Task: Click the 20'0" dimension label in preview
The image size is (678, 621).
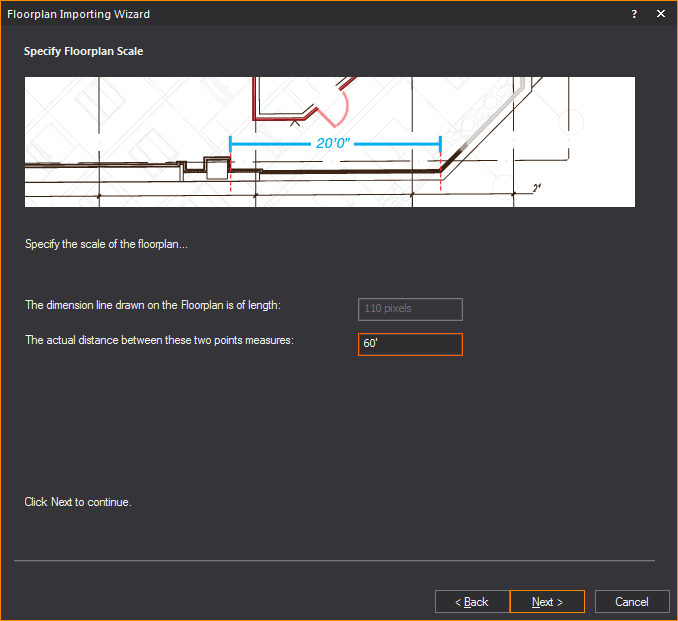Action: (x=335, y=144)
